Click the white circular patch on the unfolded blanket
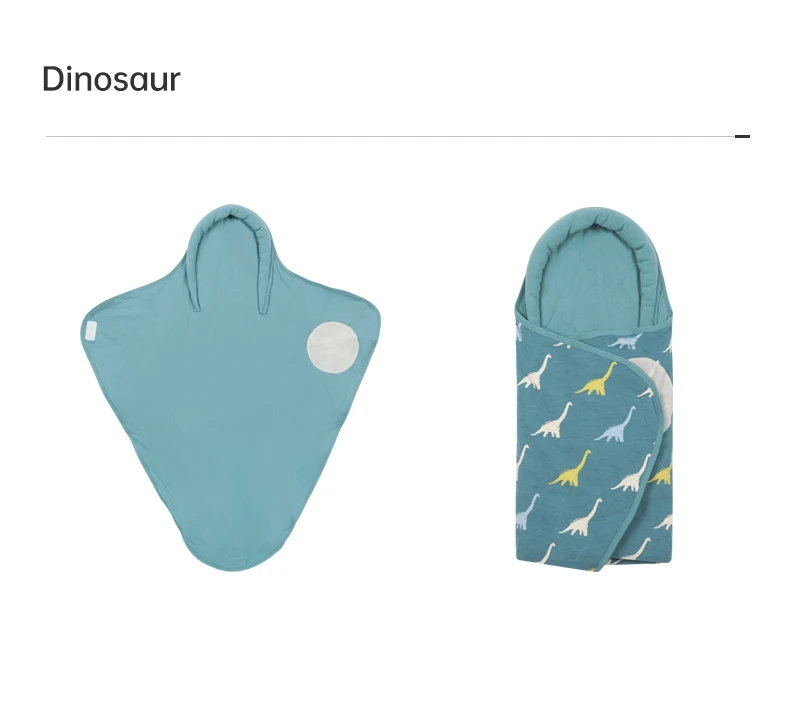 [333, 346]
